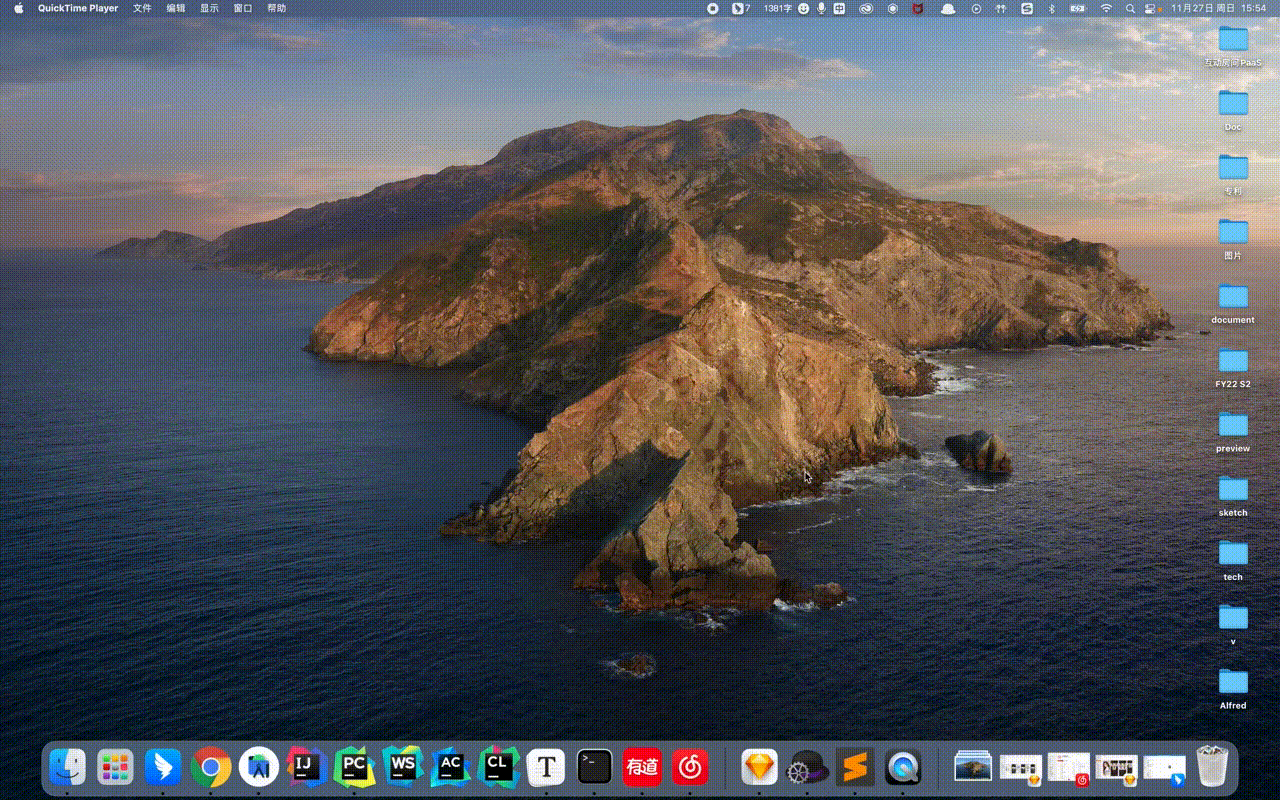
Task: Open the Sogou S icon in menu bar
Action: (x=1027, y=8)
